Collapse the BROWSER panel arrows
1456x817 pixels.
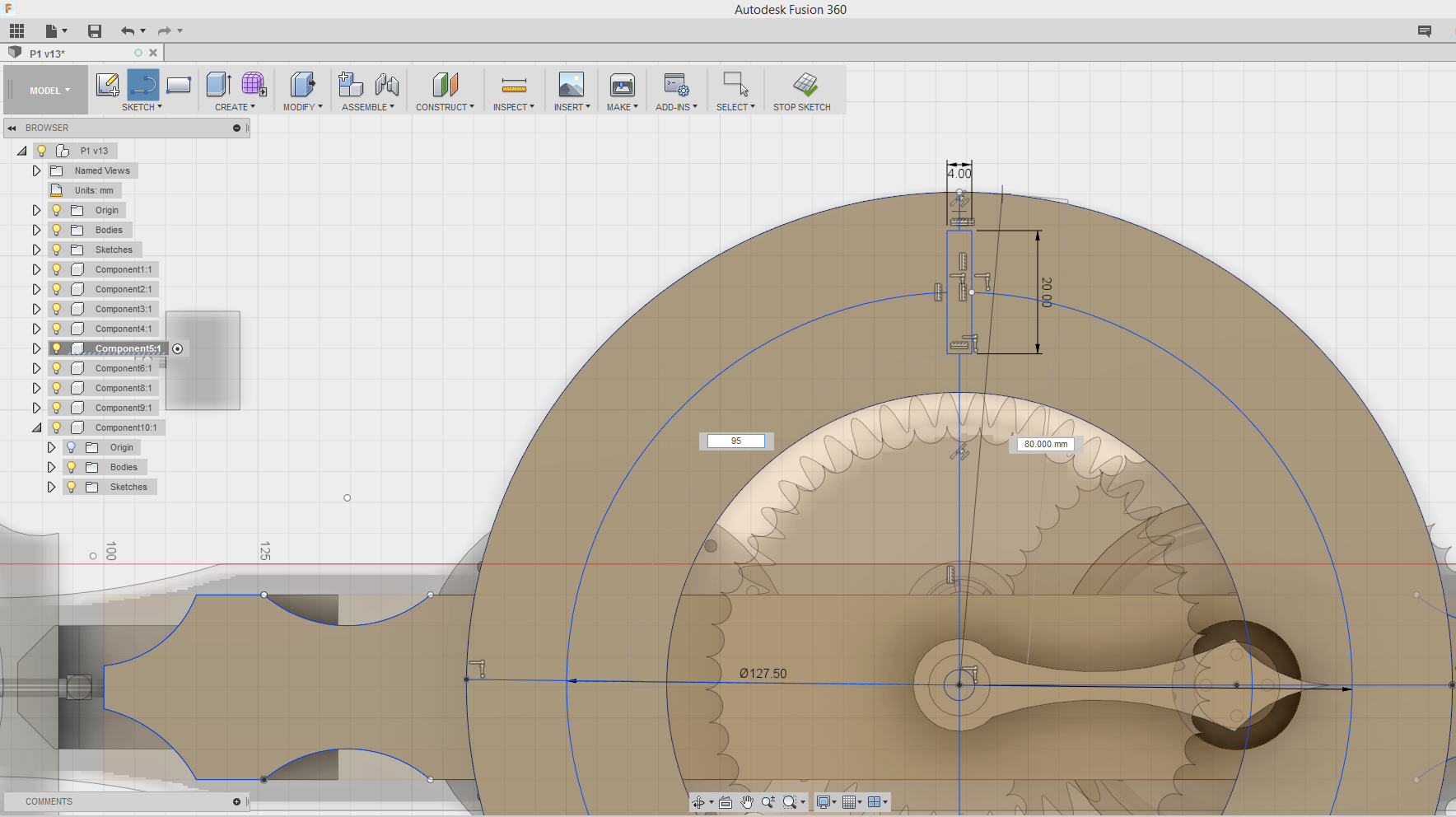click(12, 128)
